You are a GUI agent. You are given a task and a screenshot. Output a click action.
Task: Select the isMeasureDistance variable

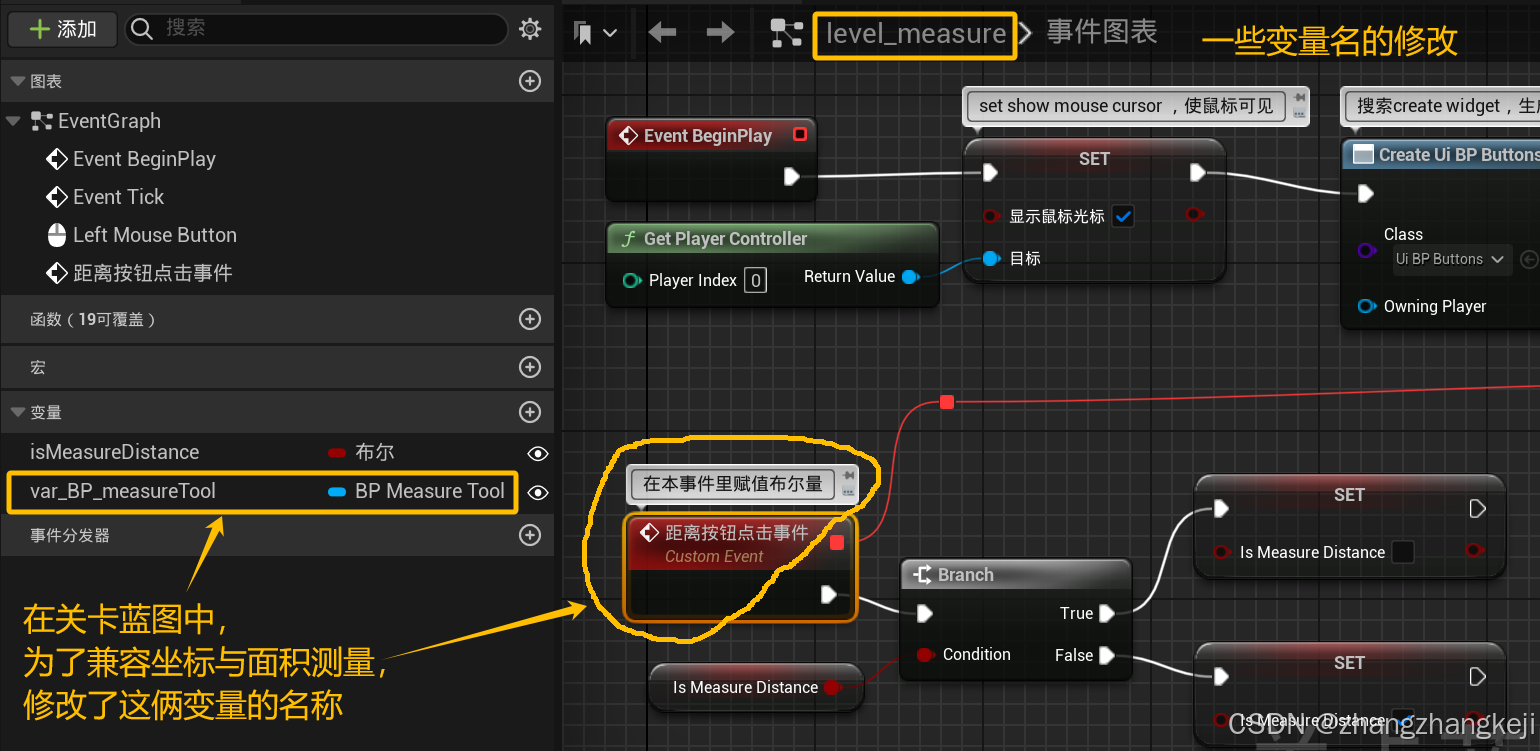(x=115, y=452)
